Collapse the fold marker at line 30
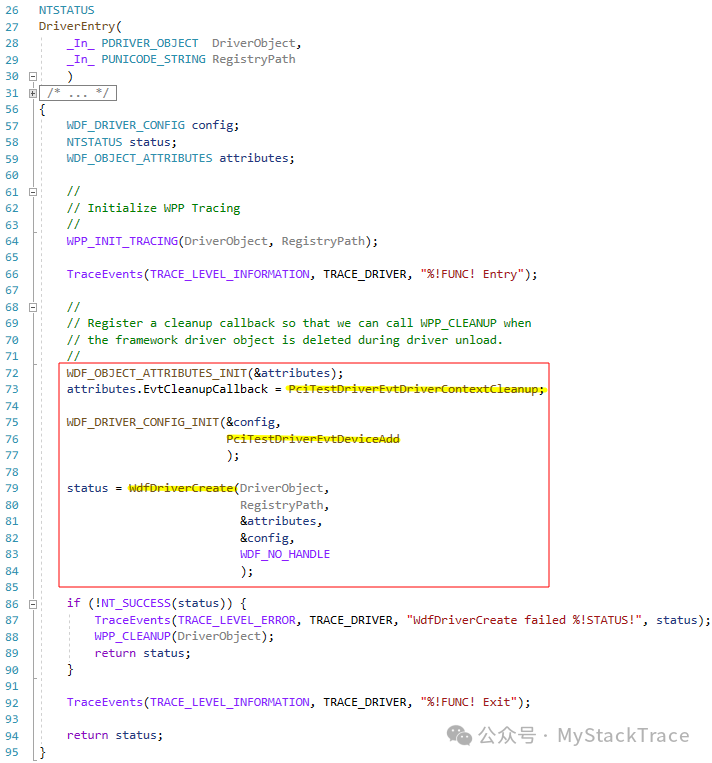712x763 pixels. 33,76
